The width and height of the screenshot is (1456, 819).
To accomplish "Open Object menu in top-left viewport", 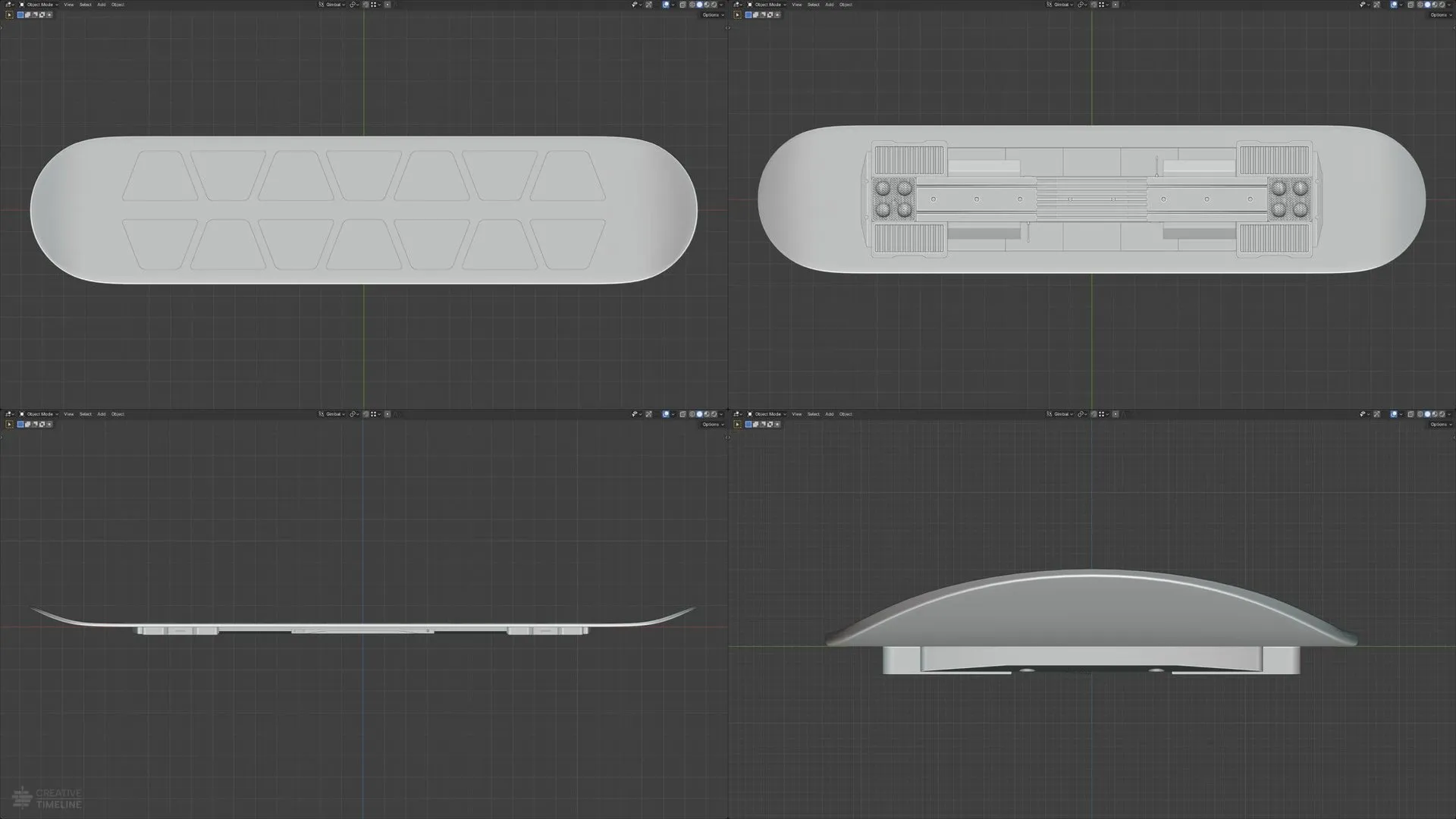I will pyautogui.click(x=118, y=5).
